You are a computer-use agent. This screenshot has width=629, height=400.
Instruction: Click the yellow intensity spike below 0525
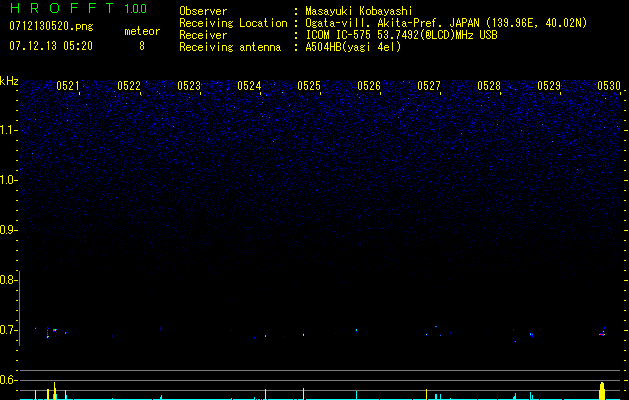(x=303, y=394)
